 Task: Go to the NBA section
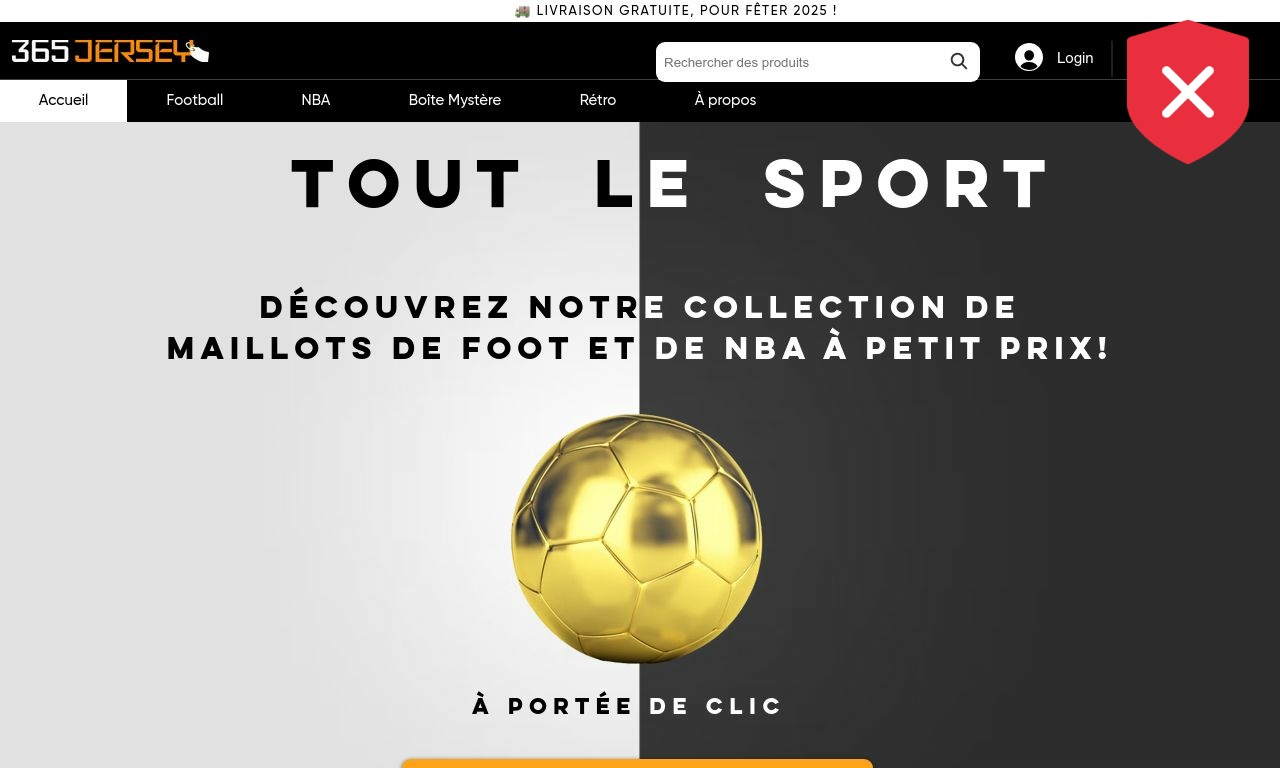pyautogui.click(x=316, y=101)
